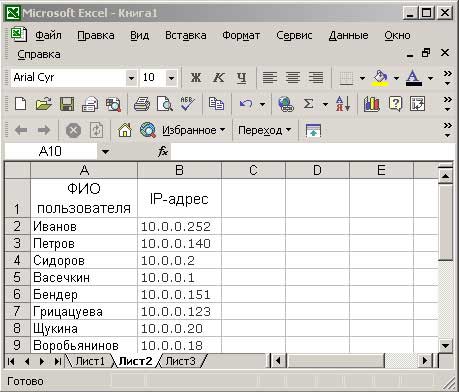Expand the Name Box dropdown arrow

tap(105, 152)
